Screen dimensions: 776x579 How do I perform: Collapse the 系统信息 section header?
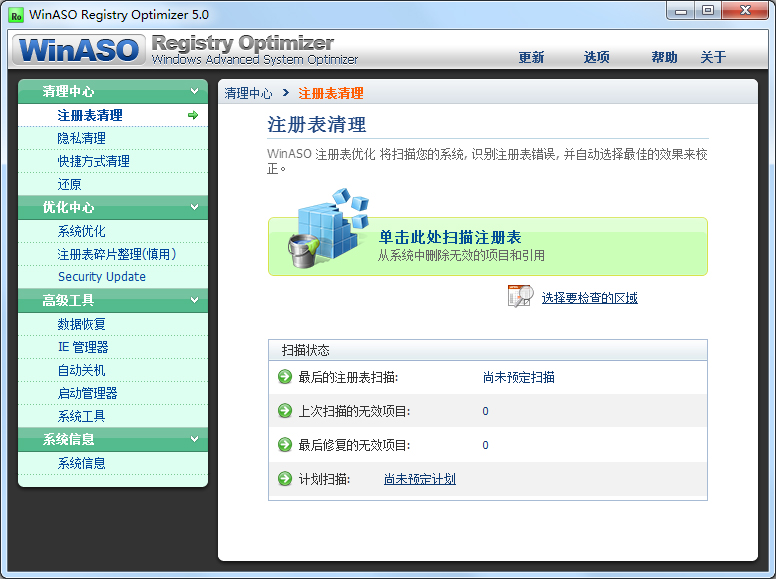[193, 439]
